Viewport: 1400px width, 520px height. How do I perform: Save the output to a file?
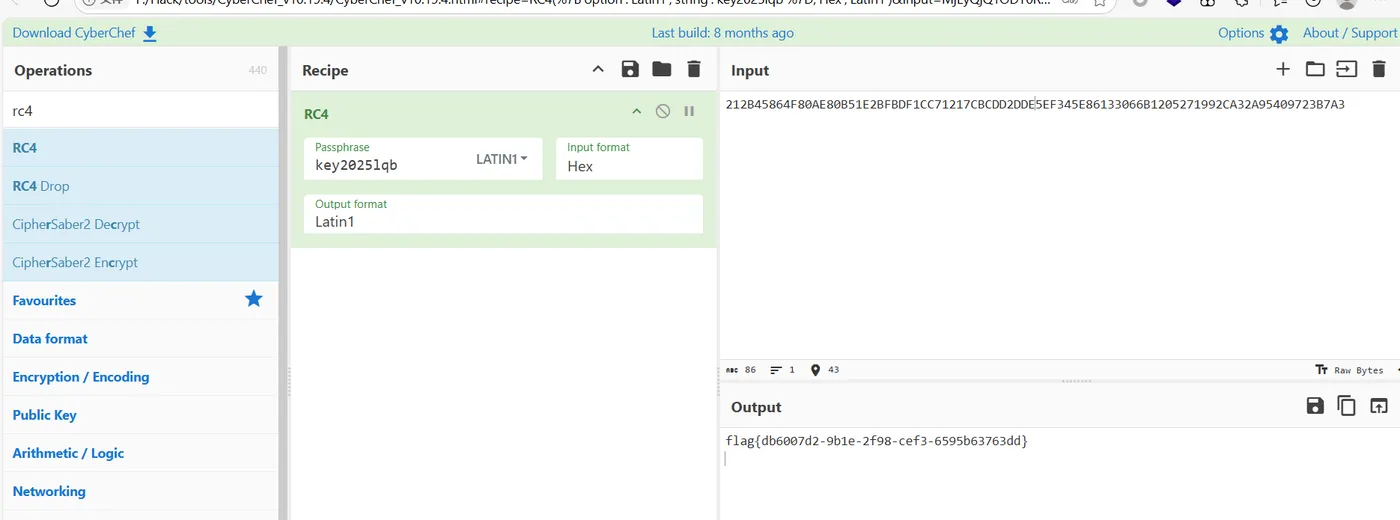pos(1315,405)
